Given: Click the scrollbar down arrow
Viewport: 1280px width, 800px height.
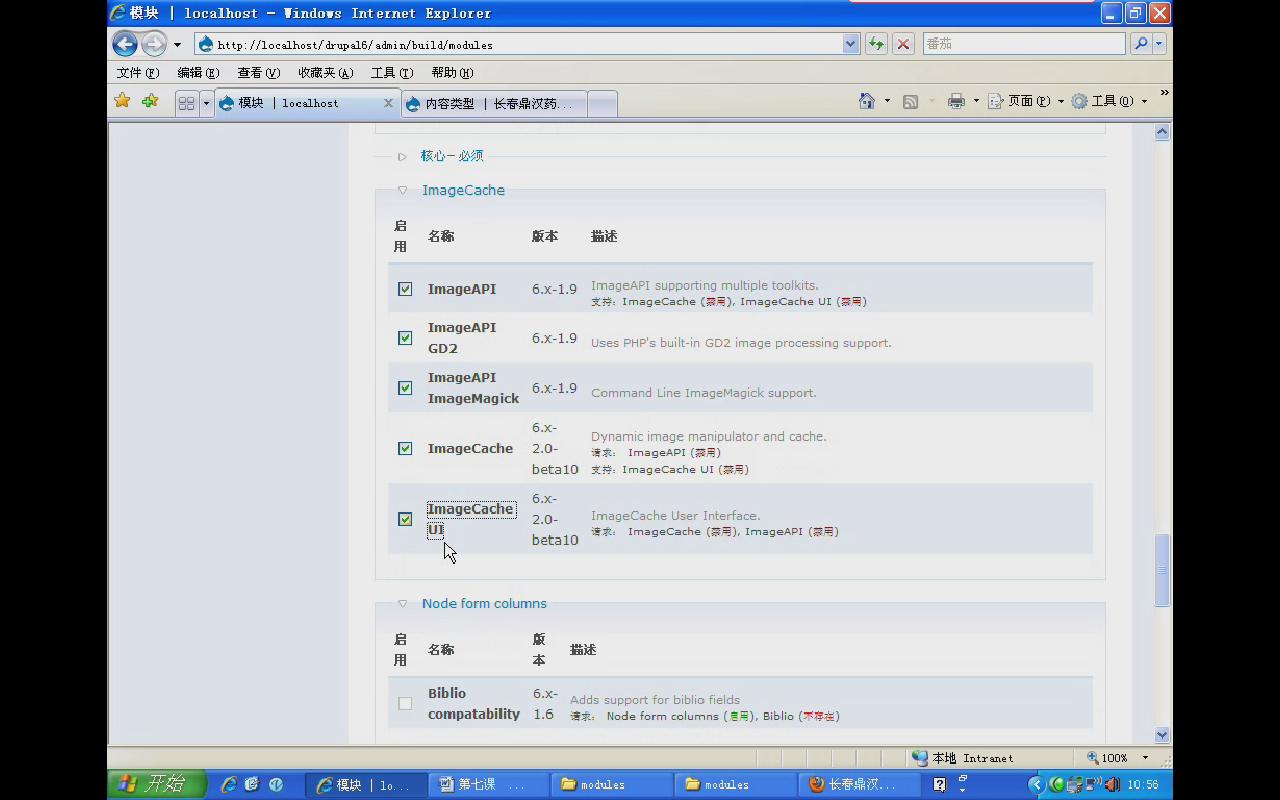Looking at the screenshot, I should [1162, 735].
